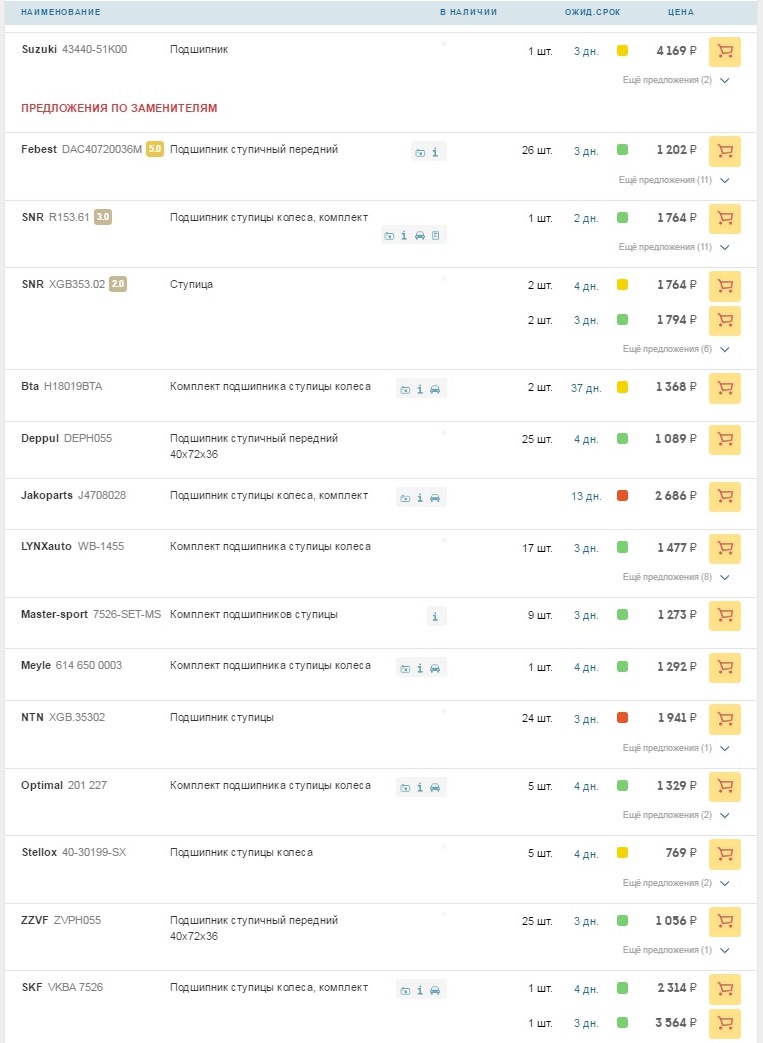Add Stellox 40-30199-SX to cart
The height and width of the screenshot is (1043, 763).
tap(724, 854)
